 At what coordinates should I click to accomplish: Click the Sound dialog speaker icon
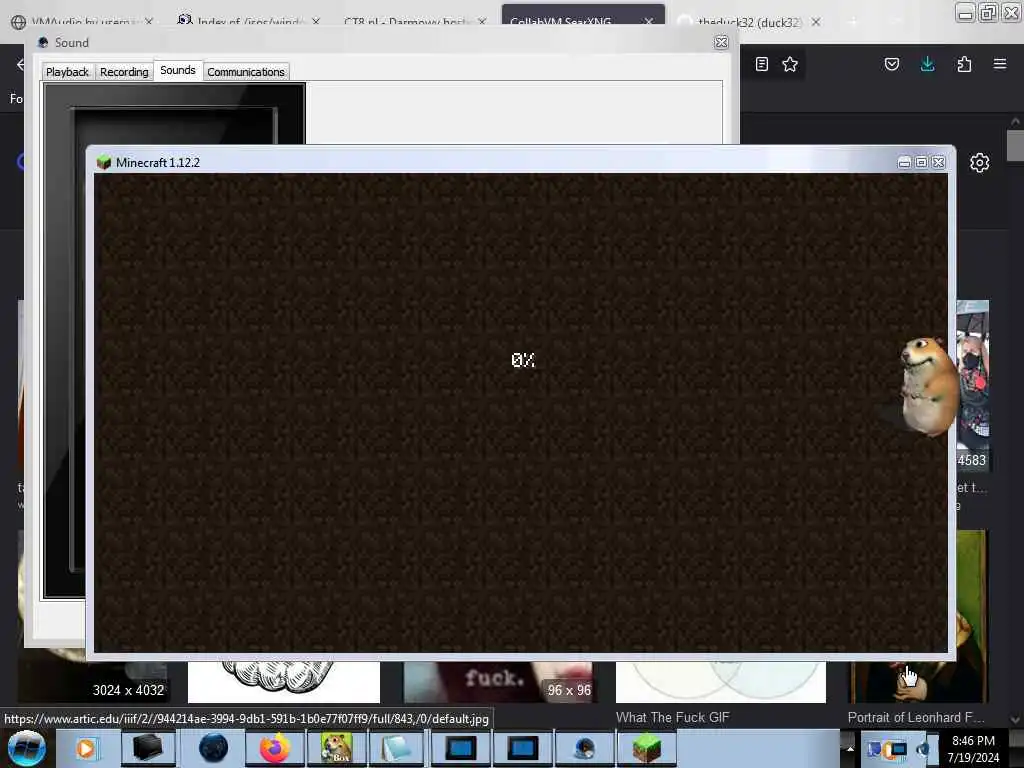(x=43, y=42)
